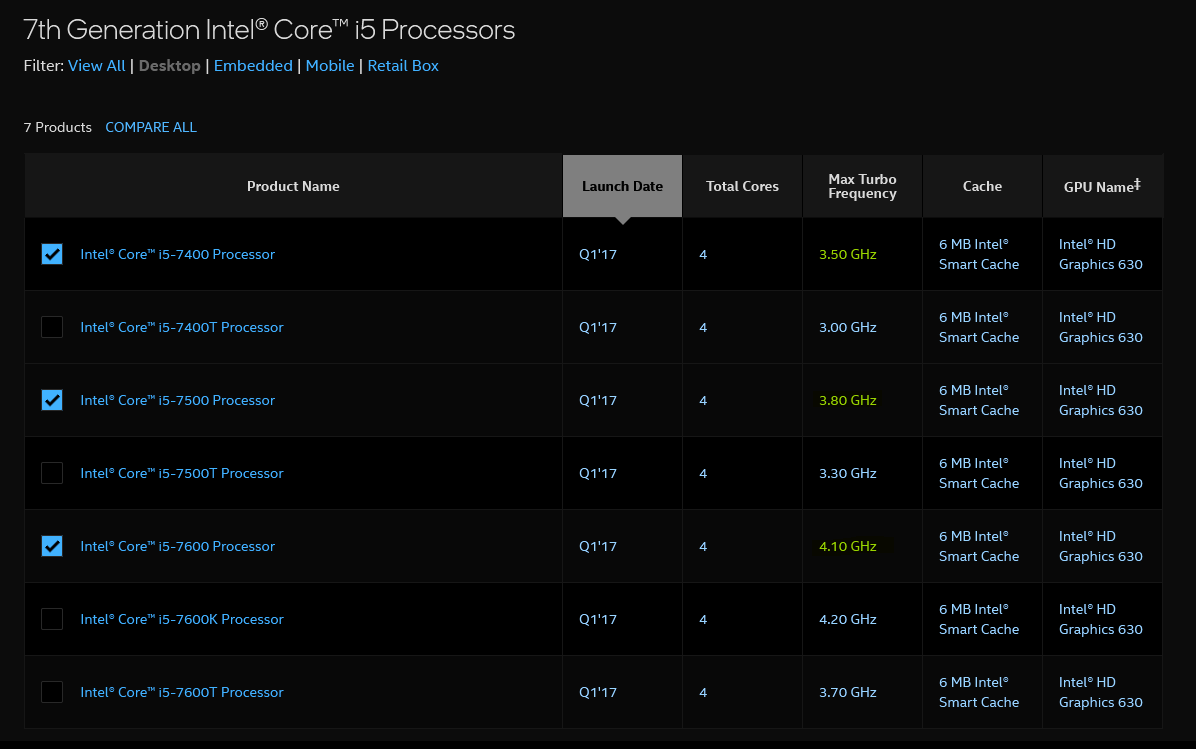Click the 4.20 GHz frequency value
This screenshot has width=1196, height=749.
847,619
